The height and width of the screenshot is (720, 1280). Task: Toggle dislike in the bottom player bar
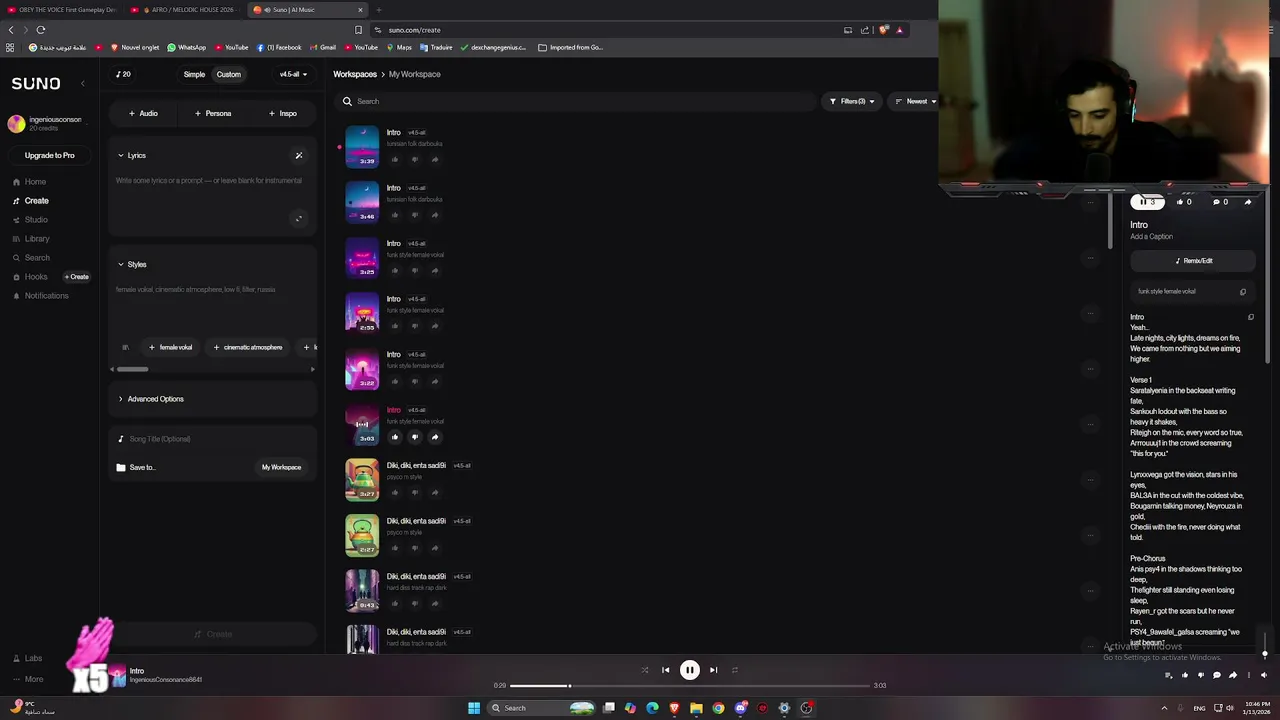point(1200,675)
